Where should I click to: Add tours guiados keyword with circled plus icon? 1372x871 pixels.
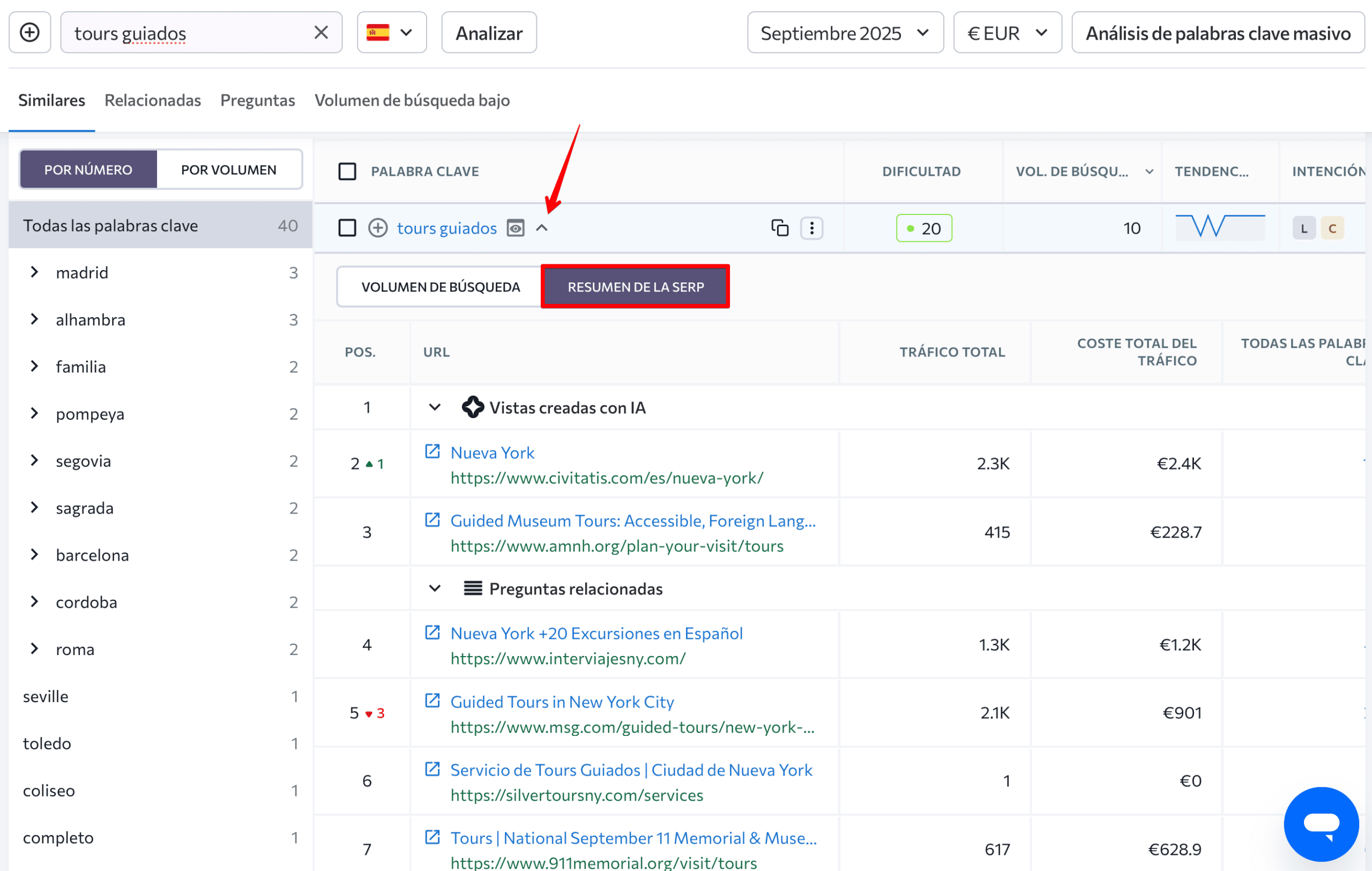point(378,228)
